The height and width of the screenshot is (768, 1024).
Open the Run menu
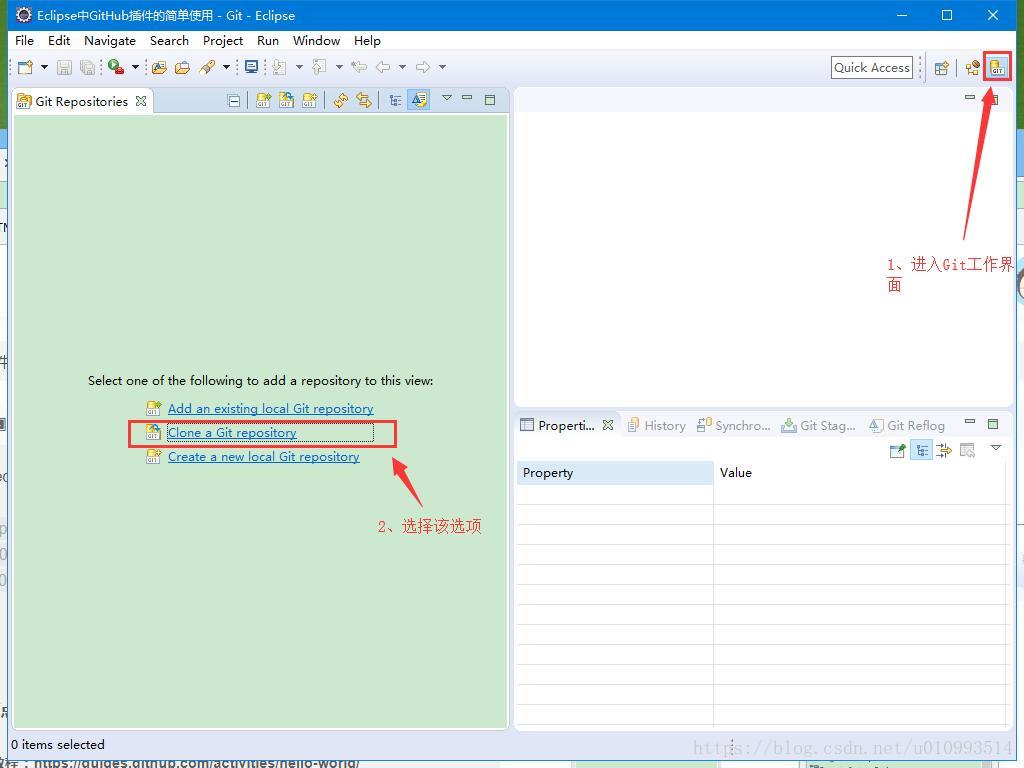(268, 40)
